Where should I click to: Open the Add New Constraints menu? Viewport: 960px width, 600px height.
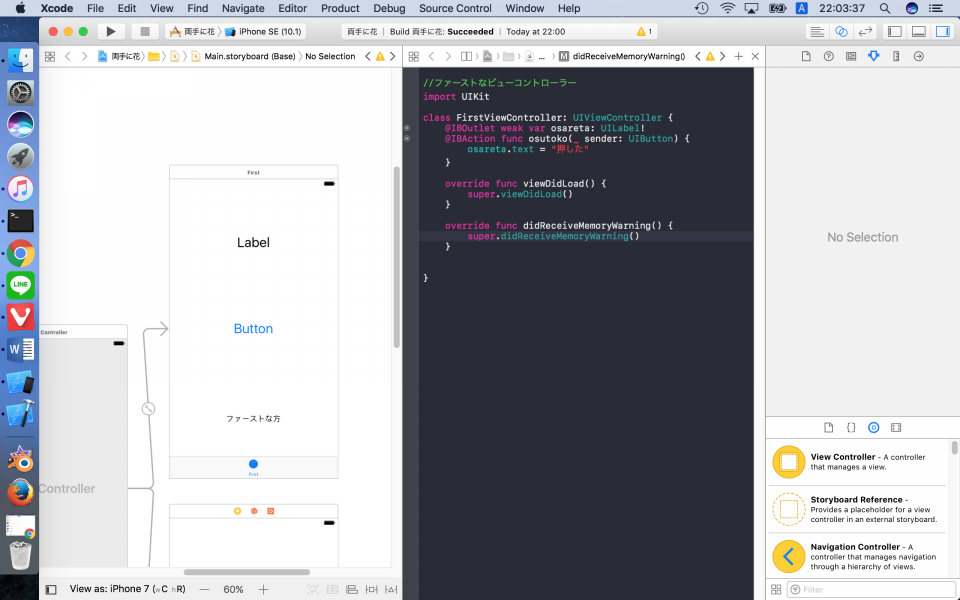click(x=372, y=590)
